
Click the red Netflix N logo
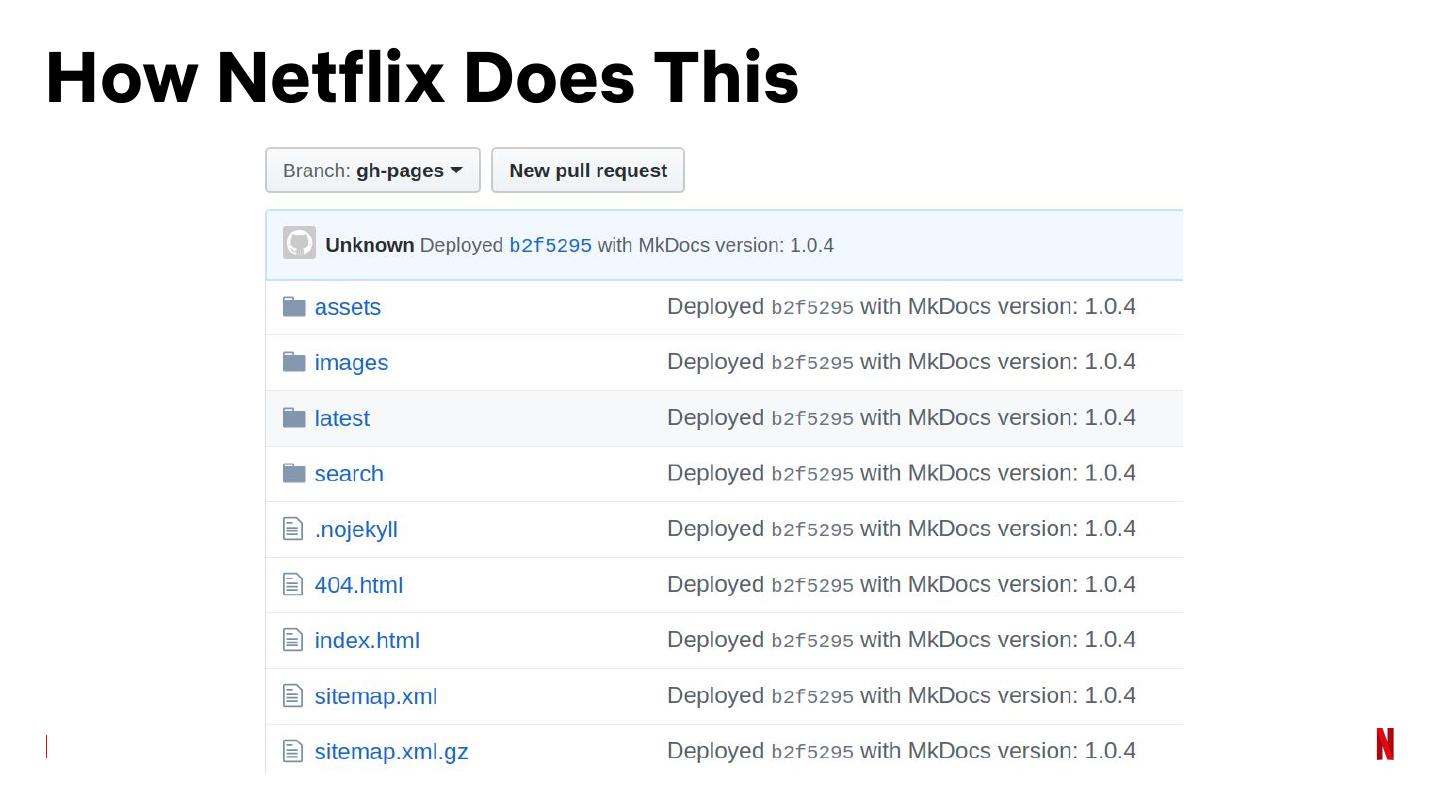click(1385, 744)
